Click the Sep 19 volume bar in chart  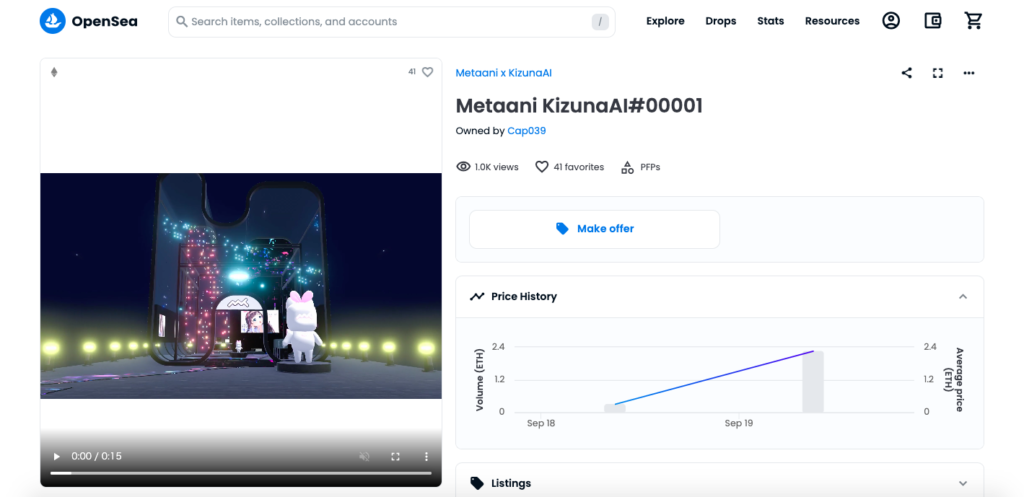(813, 381)
